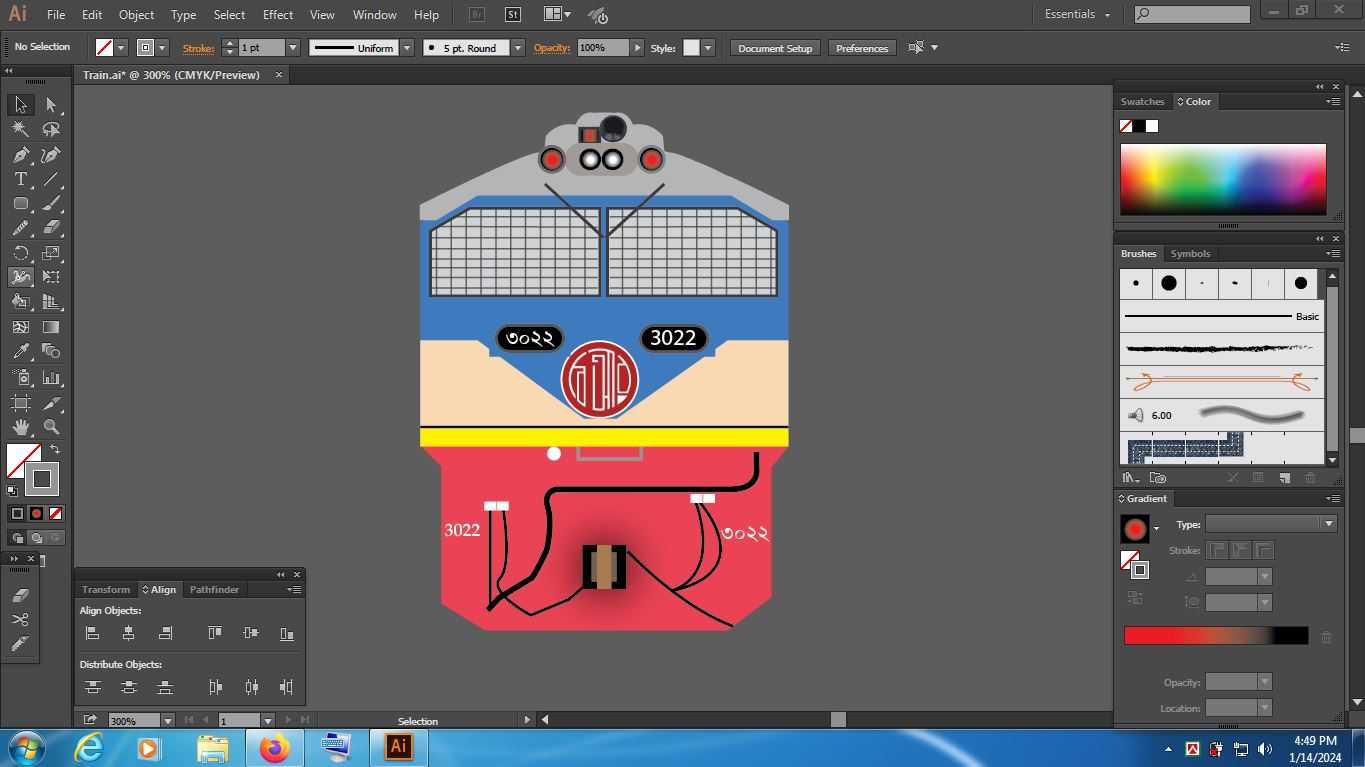Screen dimensions: 1365x767
Task: Select the Scale tool
Action: [x=51, y=253]
